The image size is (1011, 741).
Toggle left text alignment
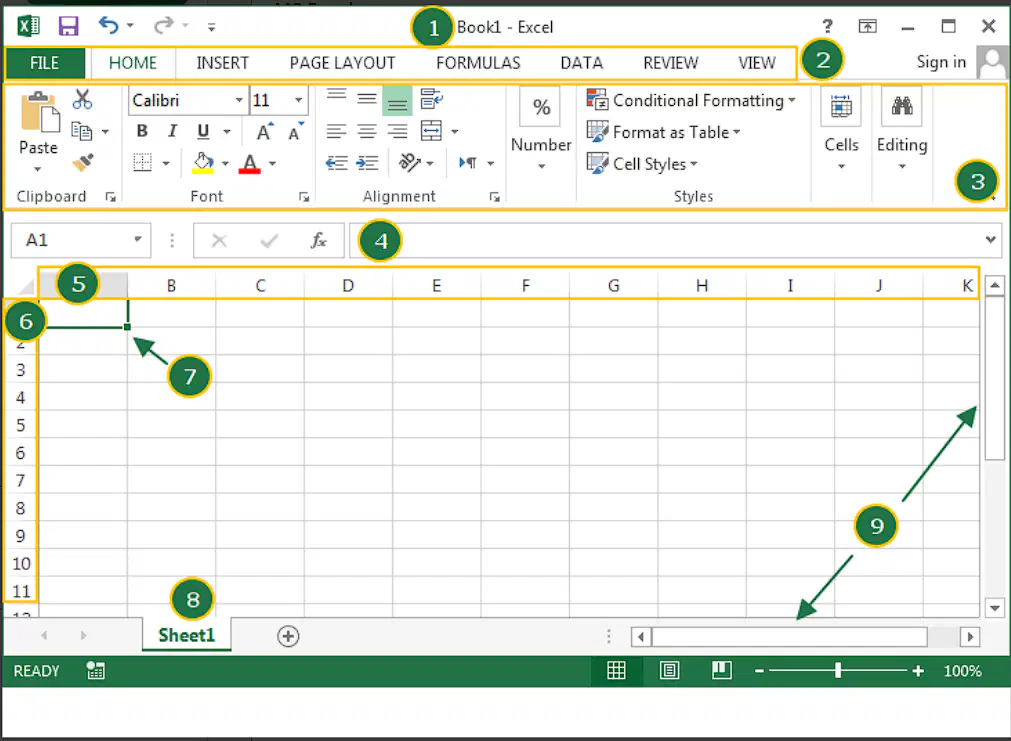tap(336, 132)
